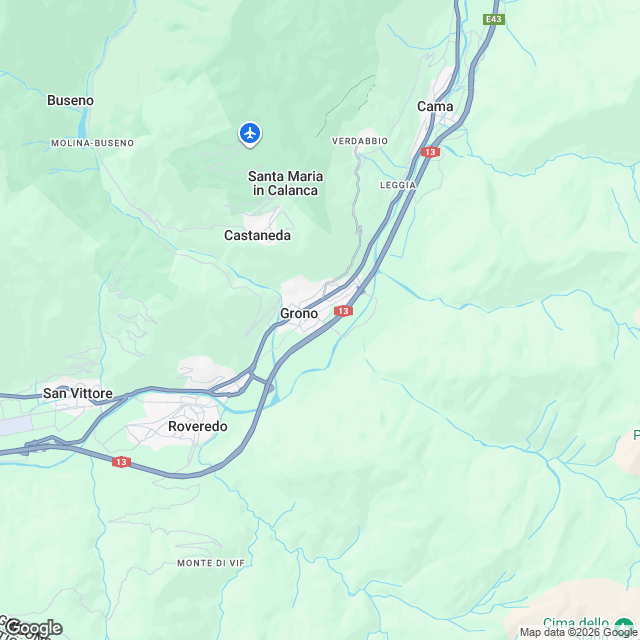The height and width of the screenshot is (640, 640).
Task: Select the Cama town label
Action: pos(435,107)
